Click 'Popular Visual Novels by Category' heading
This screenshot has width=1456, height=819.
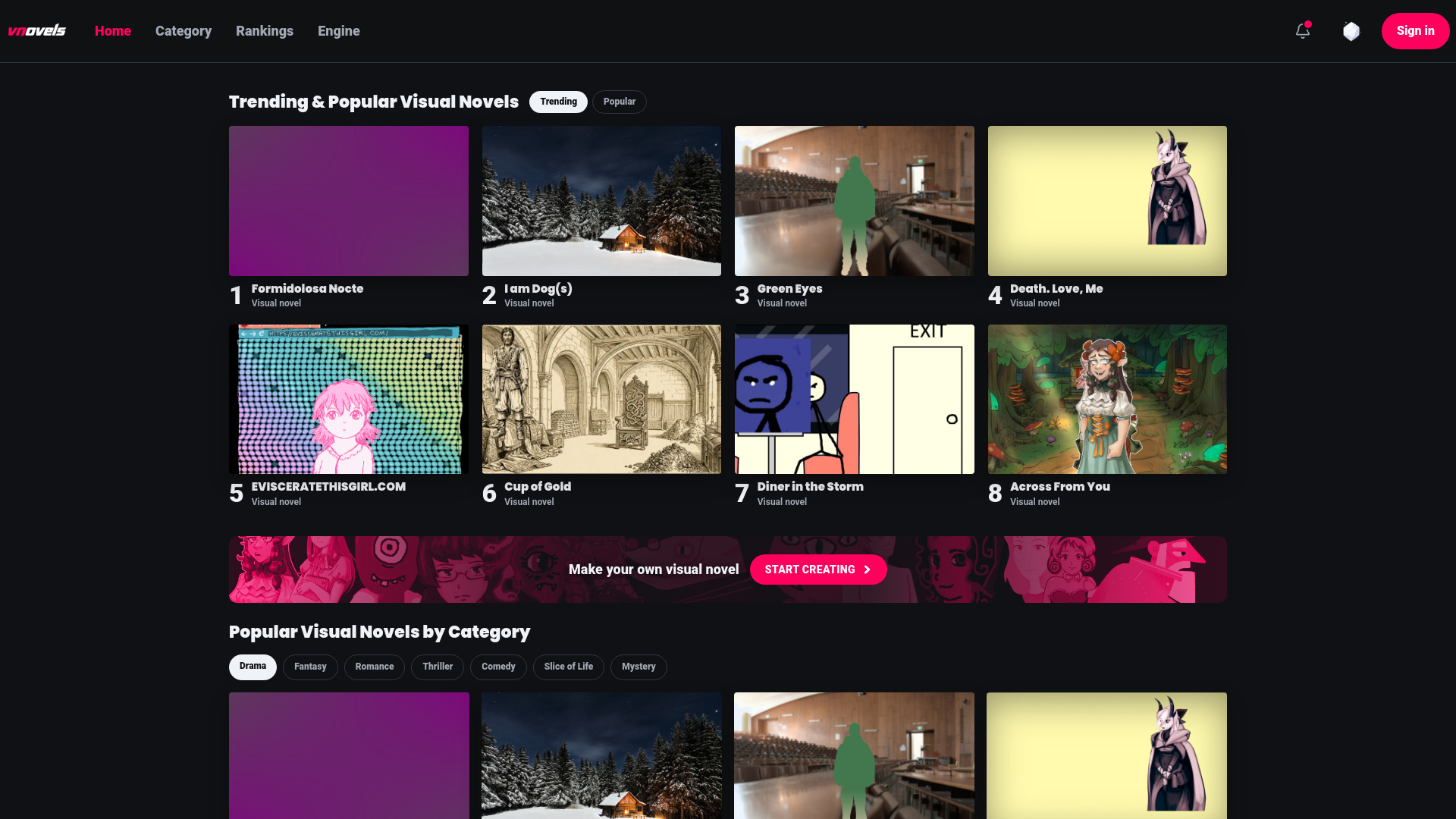pos(379,632)
